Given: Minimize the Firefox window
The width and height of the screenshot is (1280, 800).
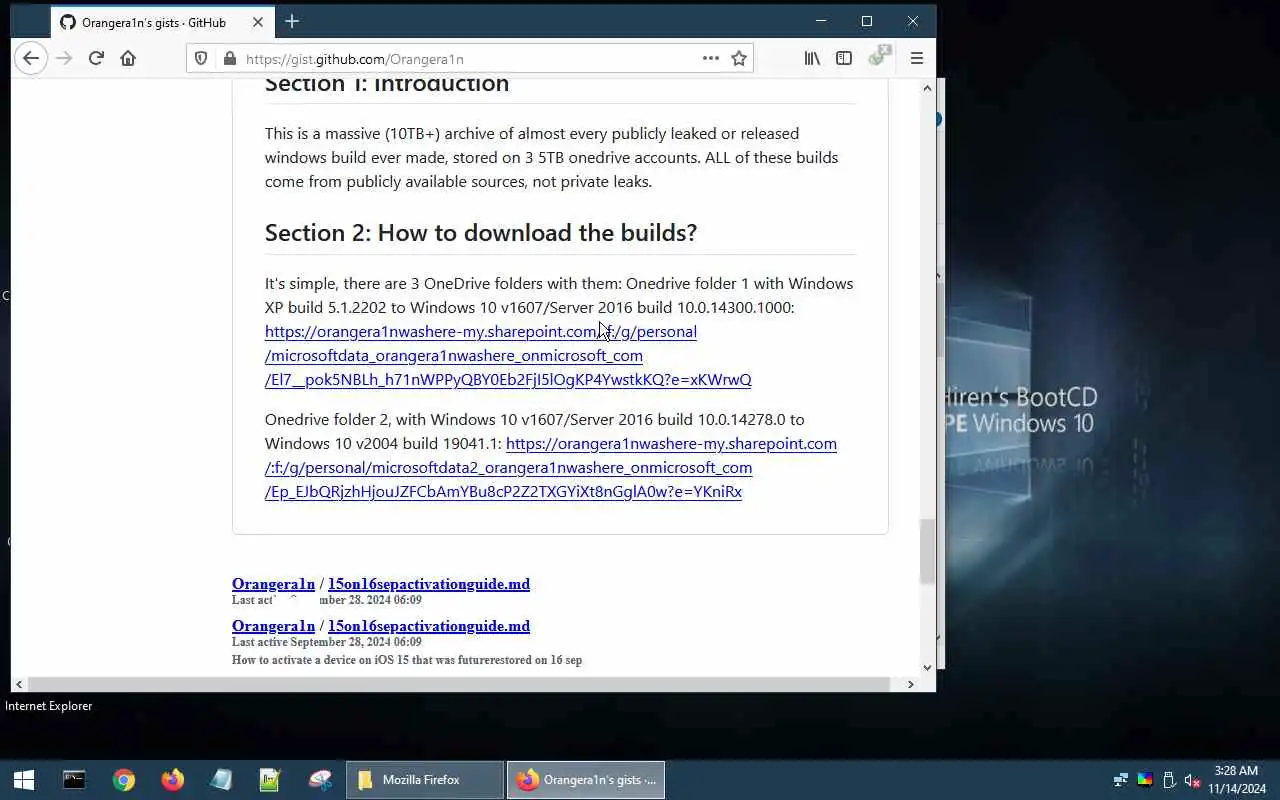Looking at the screenshot, I should (x=821, y=21).
